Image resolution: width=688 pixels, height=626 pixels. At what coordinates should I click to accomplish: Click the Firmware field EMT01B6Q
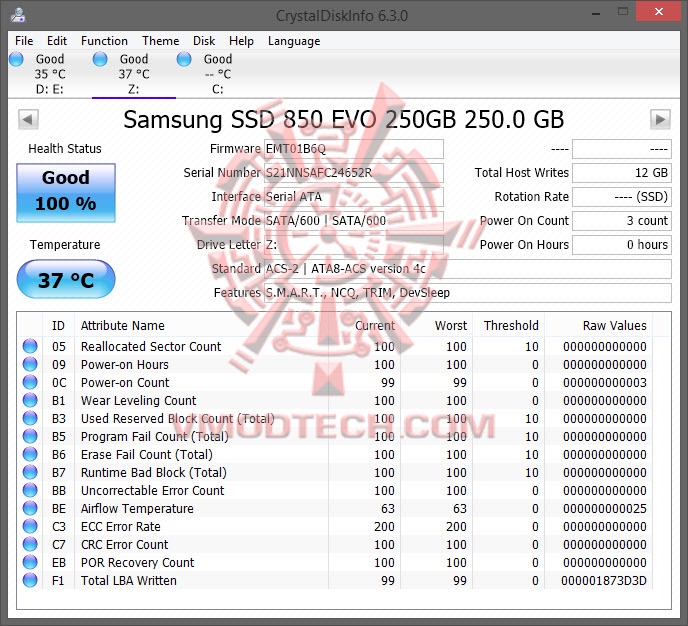354,149
